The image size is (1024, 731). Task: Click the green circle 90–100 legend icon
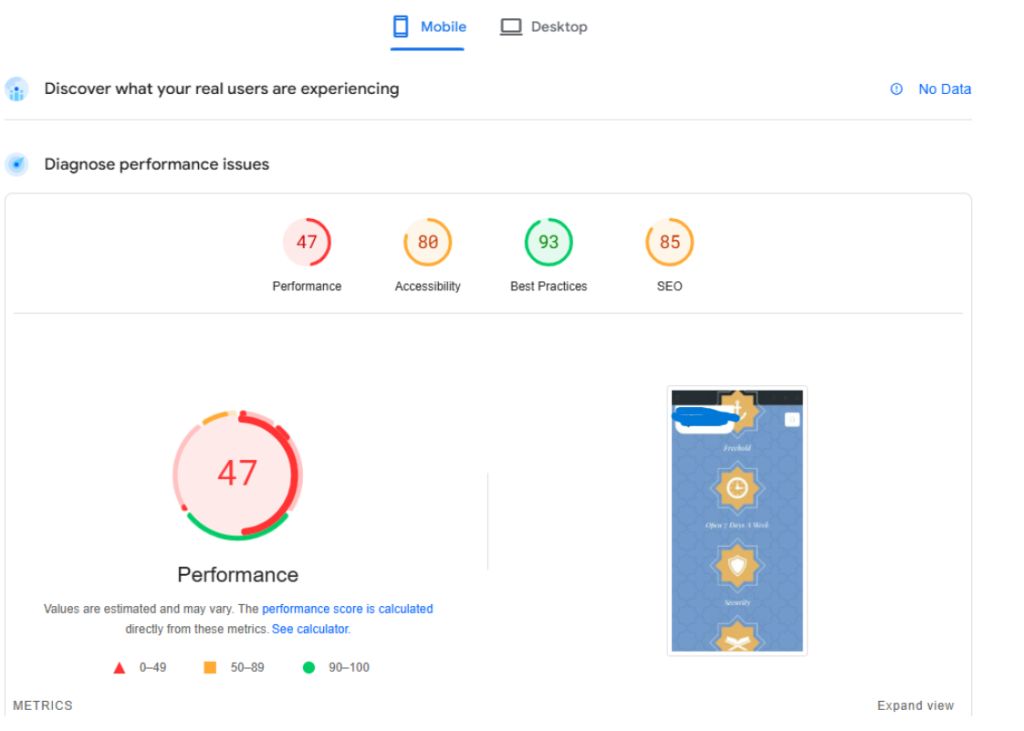(309, 667)
